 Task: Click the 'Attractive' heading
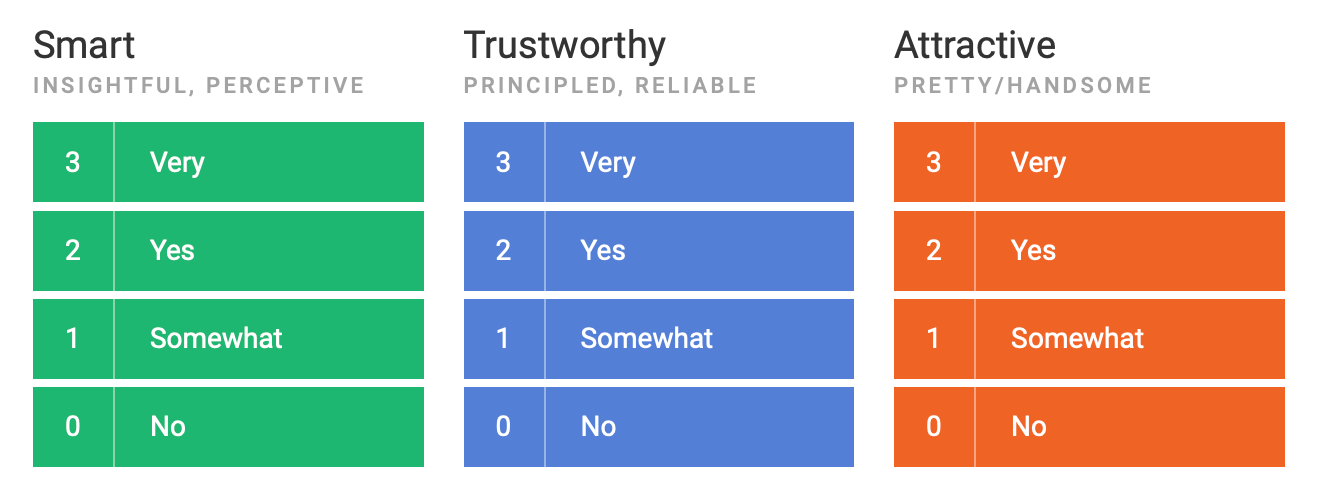tap(975, 45)
